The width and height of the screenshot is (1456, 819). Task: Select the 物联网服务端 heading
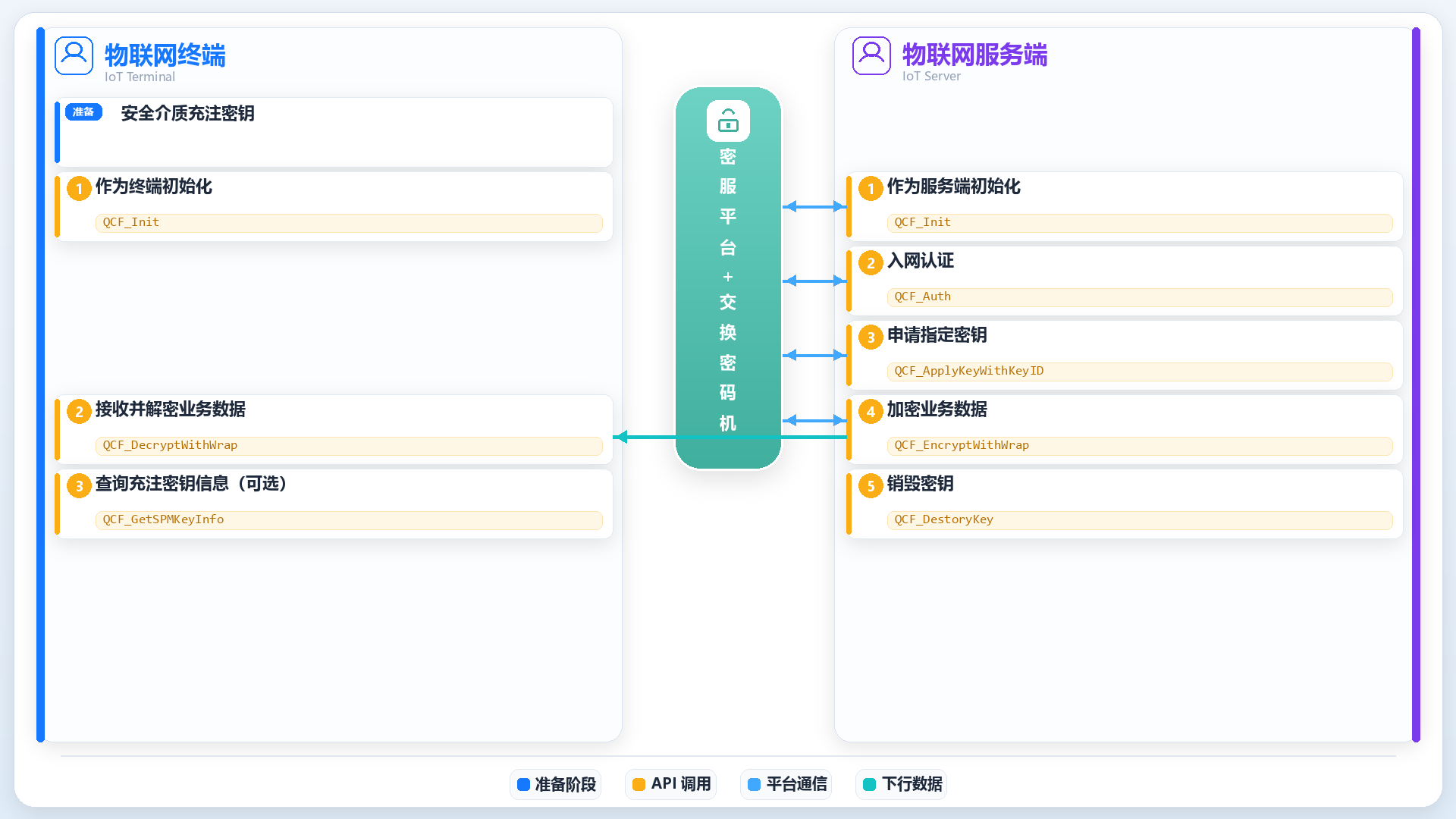(x=974, y=55)
